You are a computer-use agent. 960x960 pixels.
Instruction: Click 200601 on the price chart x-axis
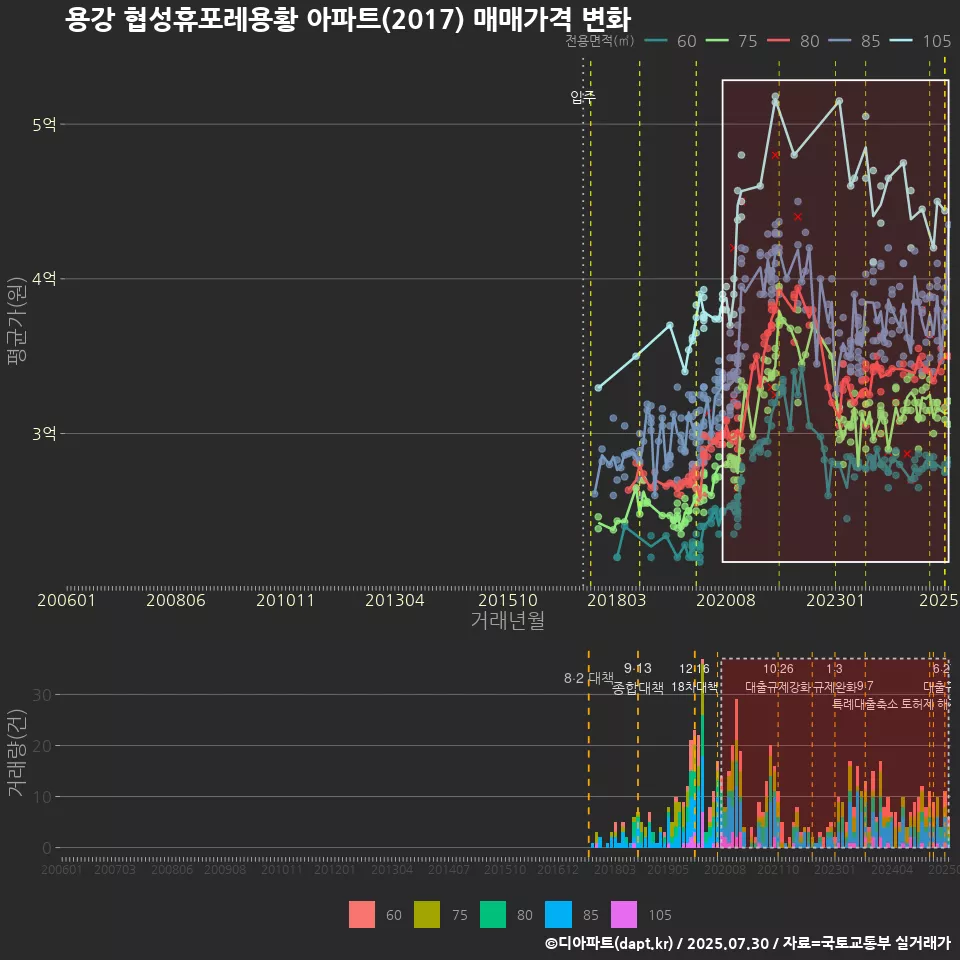66,600
